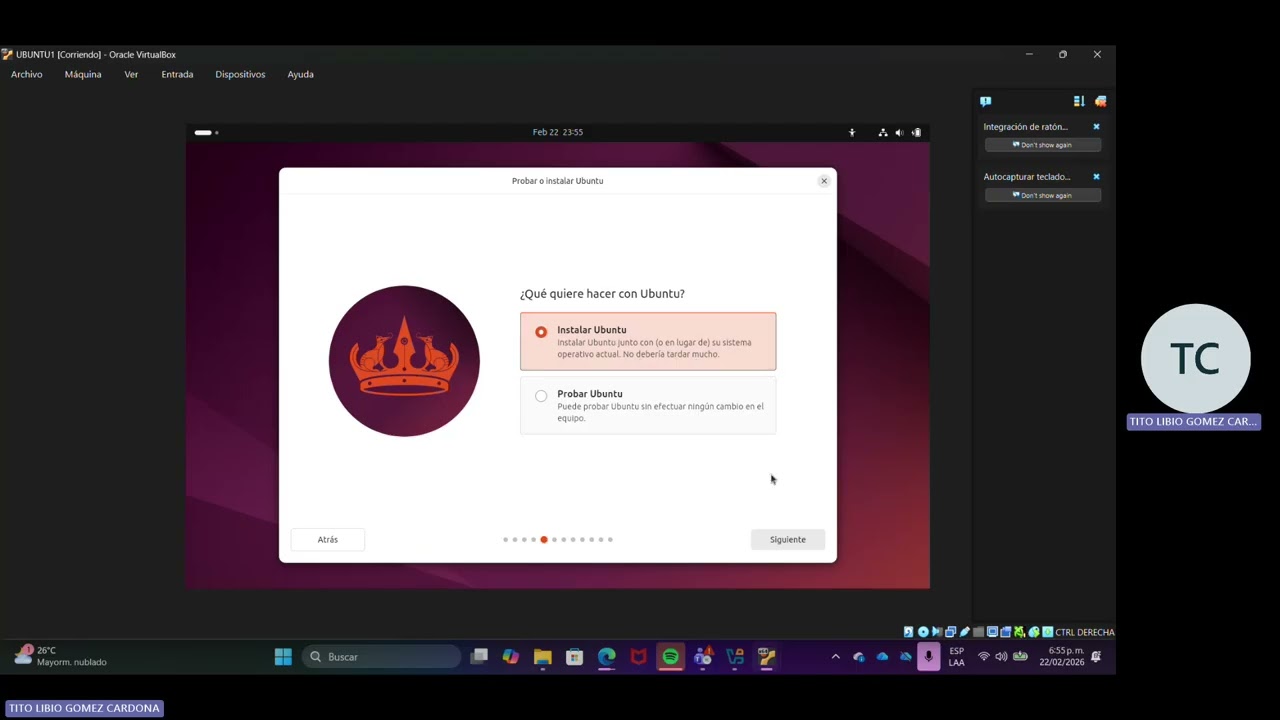This screenshot has height=720, width=1280.
Task: Open the Ayuda menu
Action: 300,74
